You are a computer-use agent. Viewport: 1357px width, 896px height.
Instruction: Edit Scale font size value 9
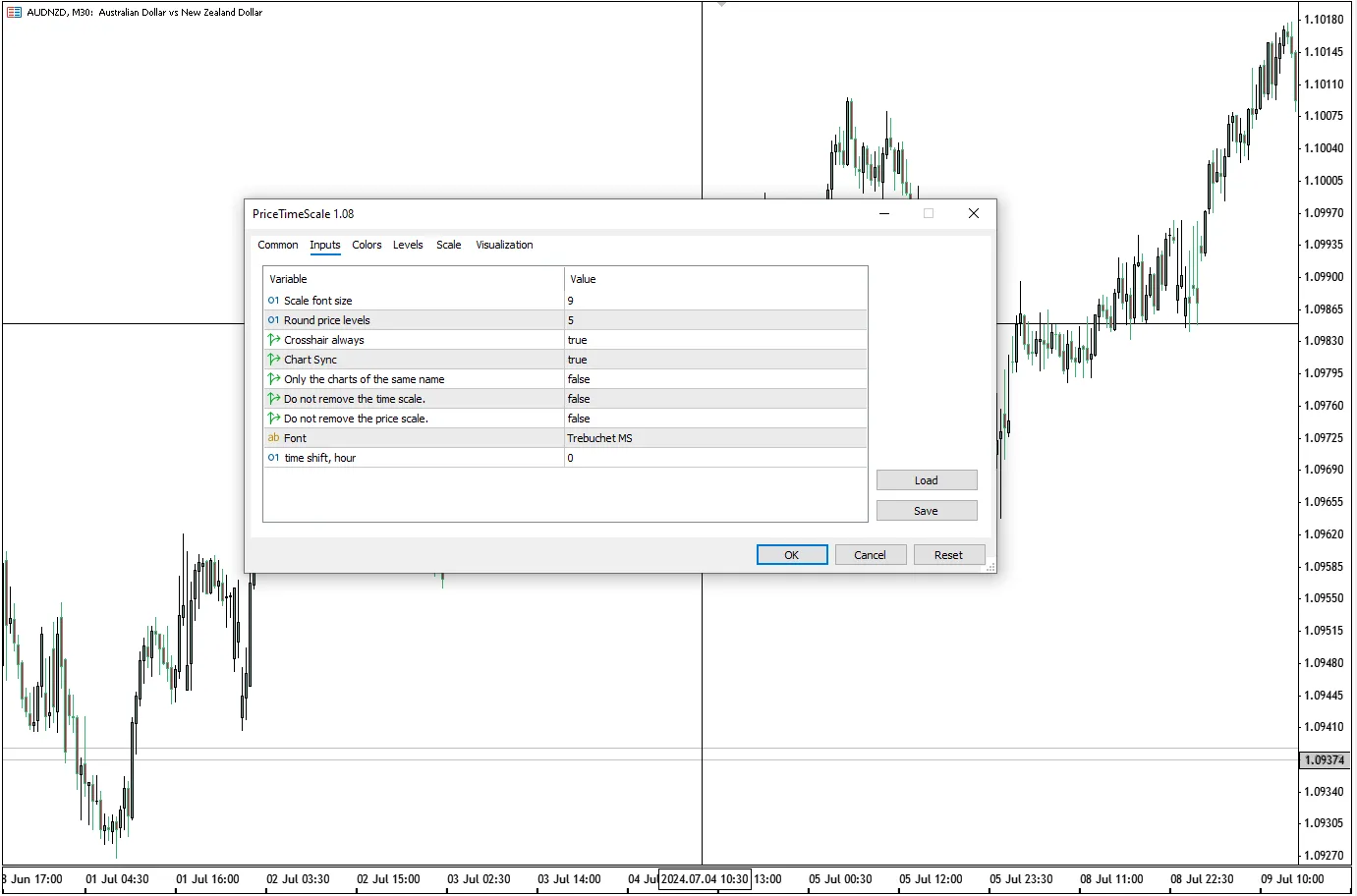715,301
